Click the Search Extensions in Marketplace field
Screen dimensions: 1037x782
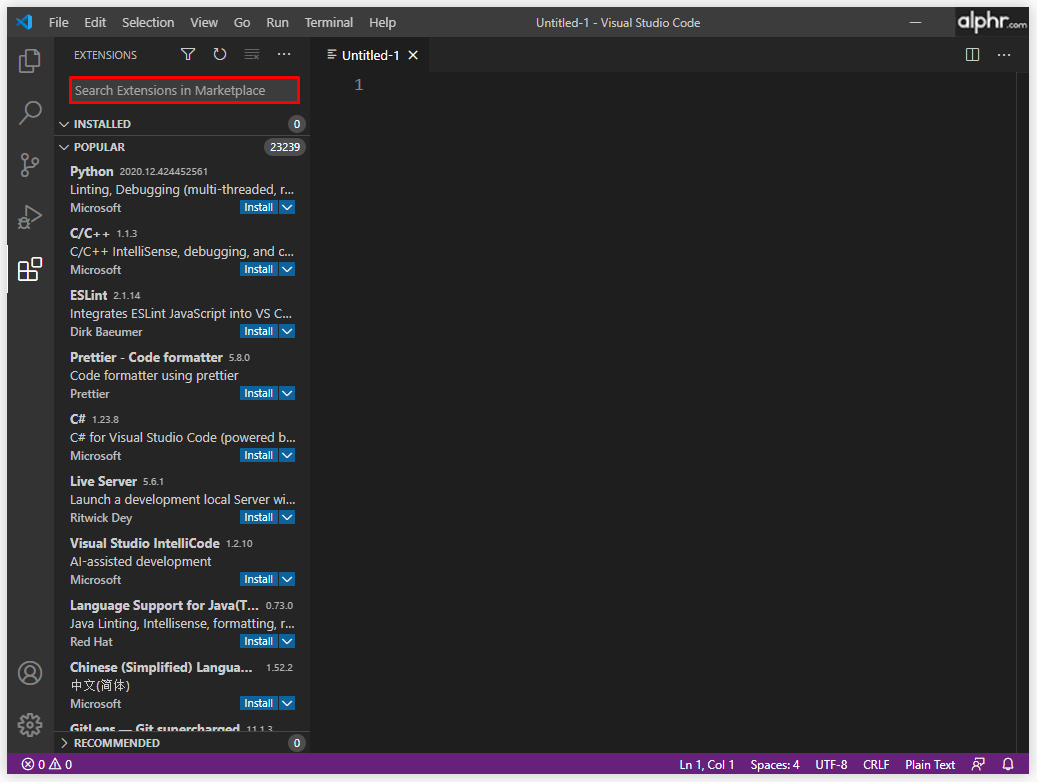(x=184, y=90)
